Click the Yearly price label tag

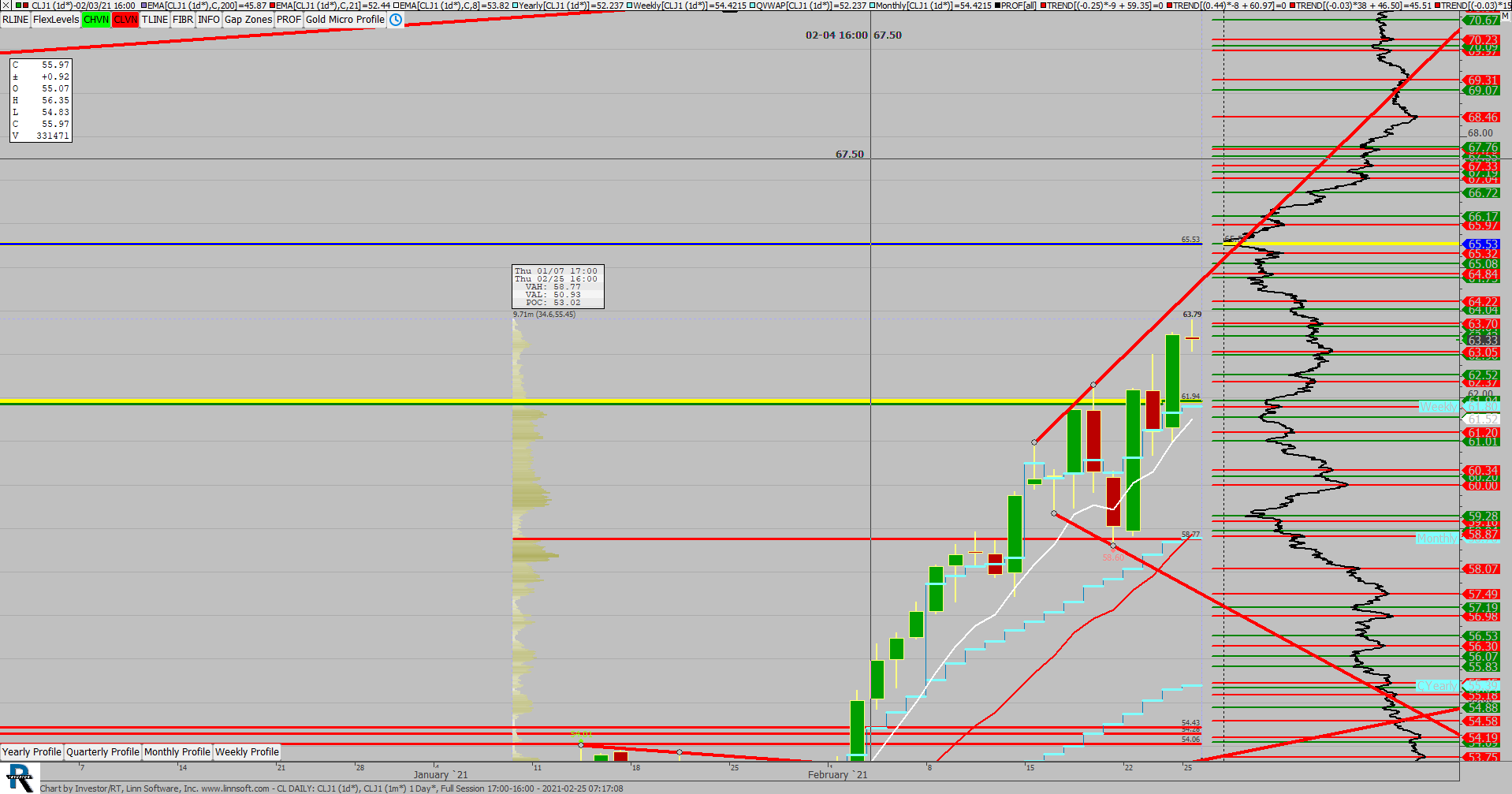1438,686
